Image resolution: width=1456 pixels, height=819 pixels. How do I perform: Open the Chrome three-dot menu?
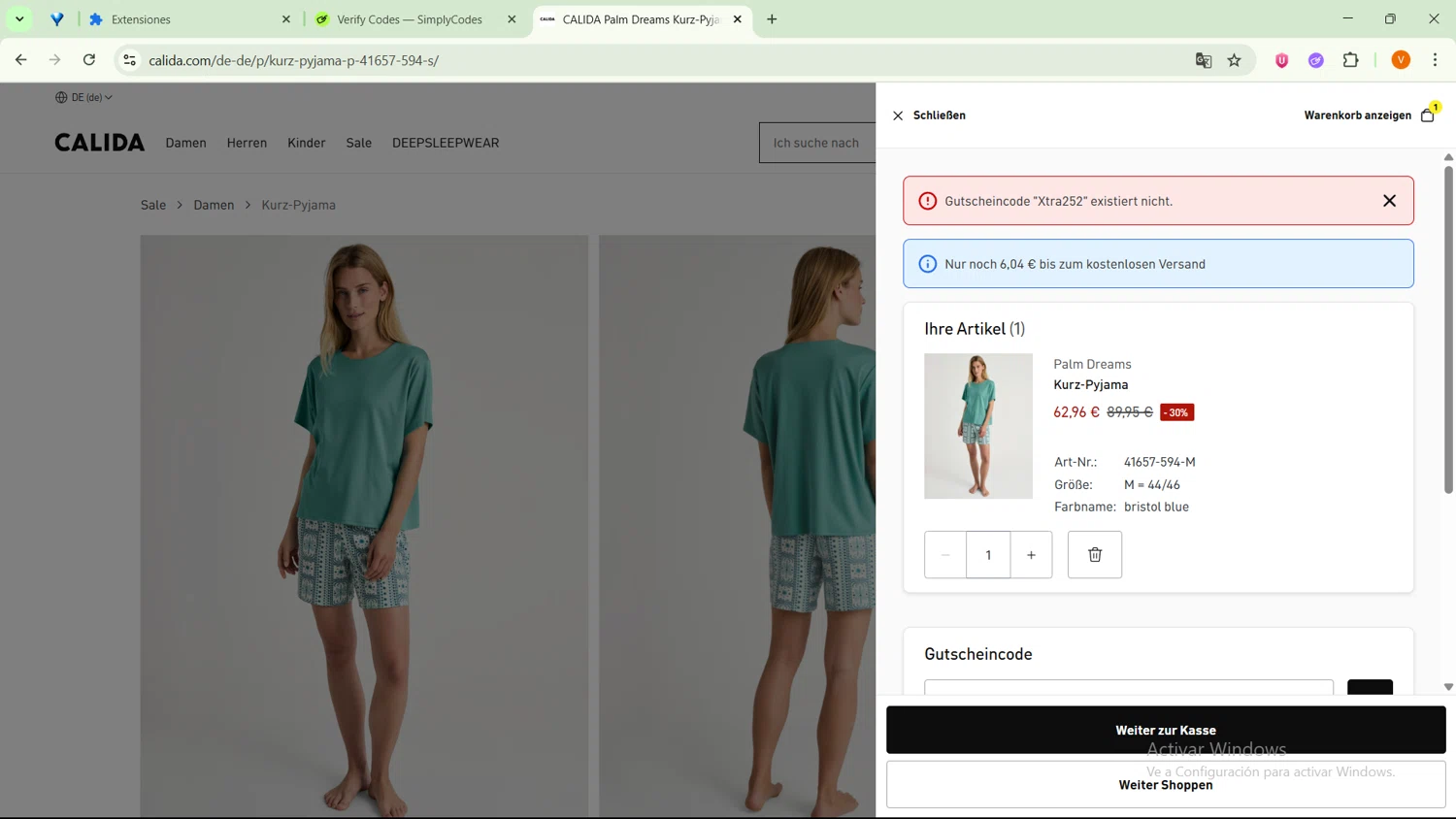[1435, 60]
